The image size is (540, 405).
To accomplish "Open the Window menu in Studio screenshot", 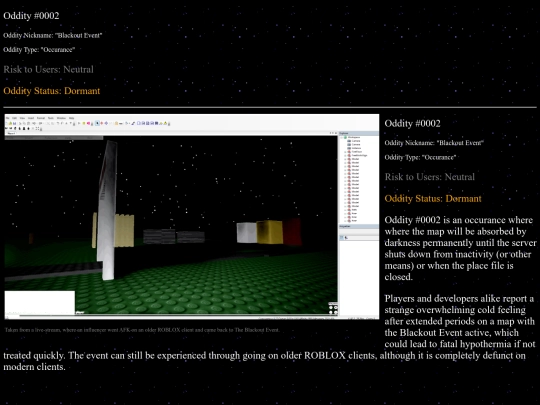I will (61, 118).
